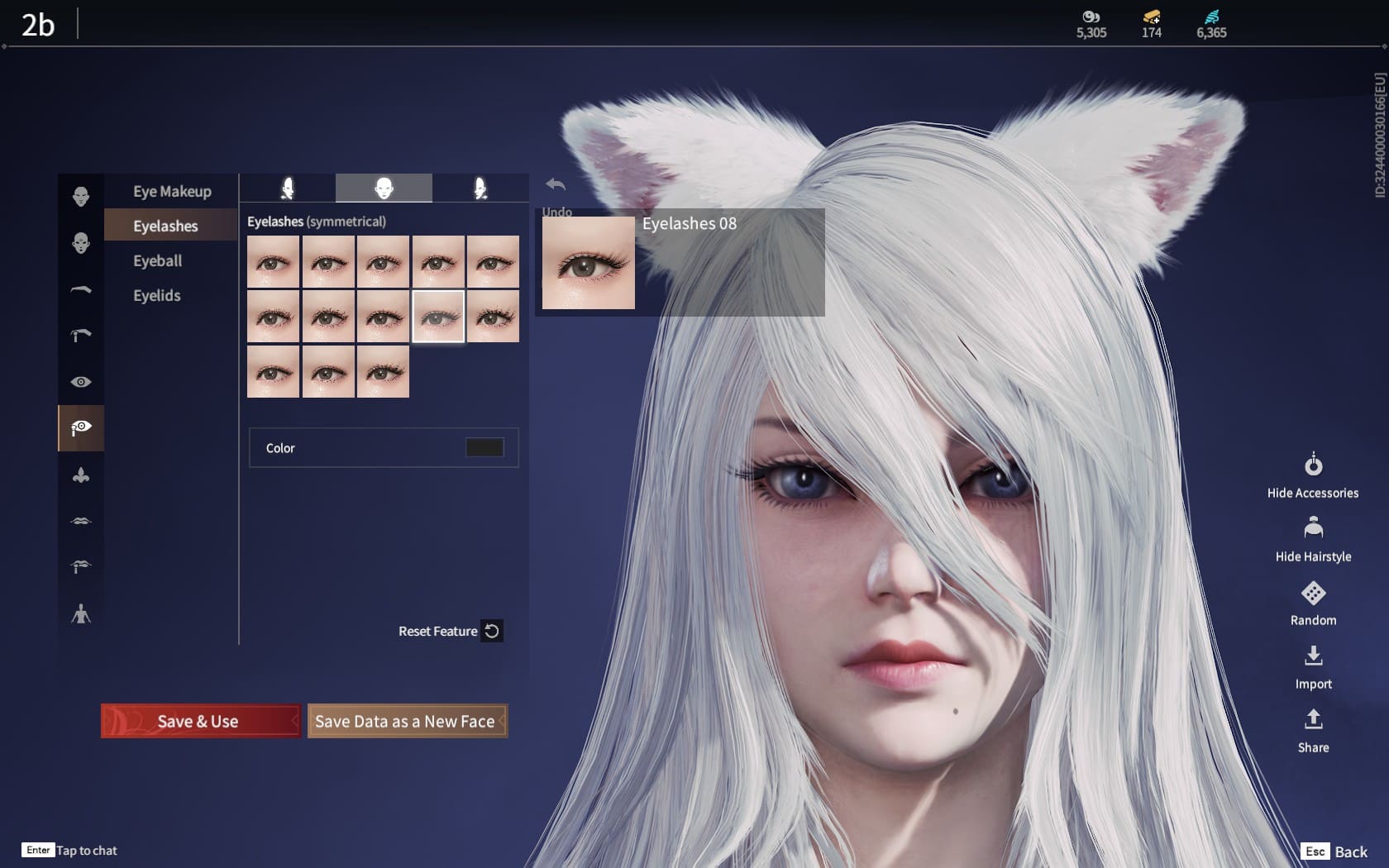Click the gold bar icon above 174
Viewport: 1389px width, 868px height.
pos(1152,17)
